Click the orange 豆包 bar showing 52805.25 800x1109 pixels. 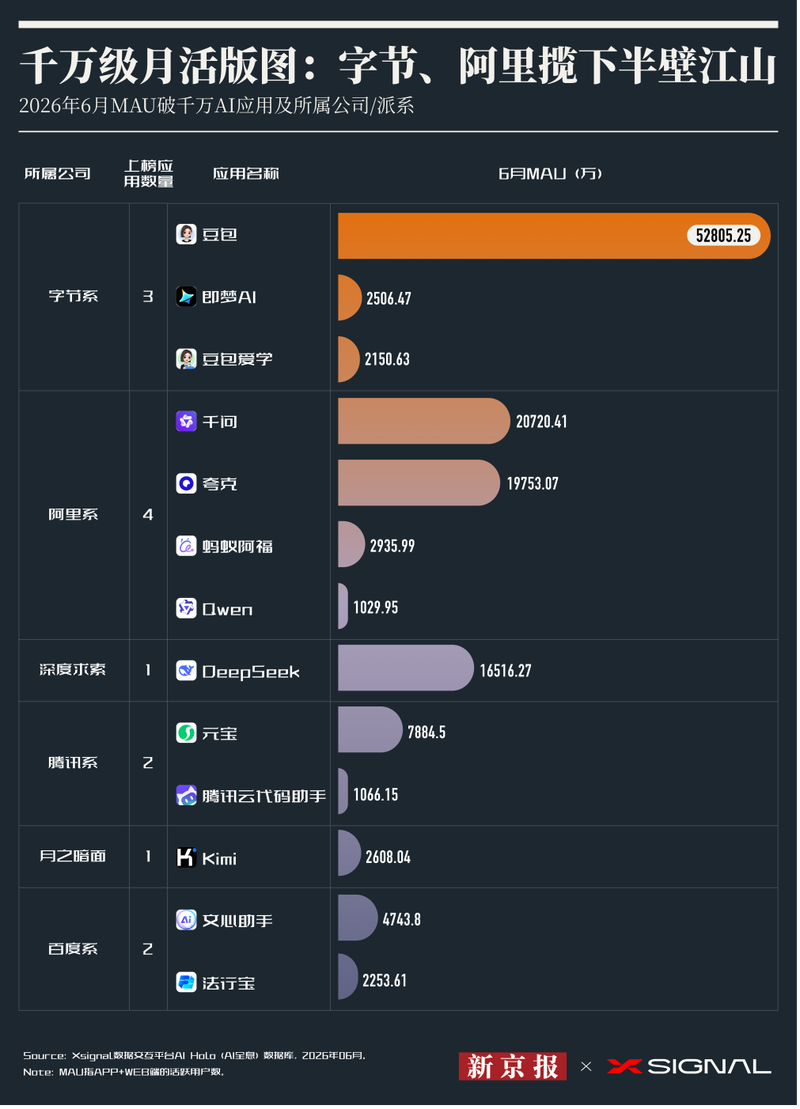(555, 236)
